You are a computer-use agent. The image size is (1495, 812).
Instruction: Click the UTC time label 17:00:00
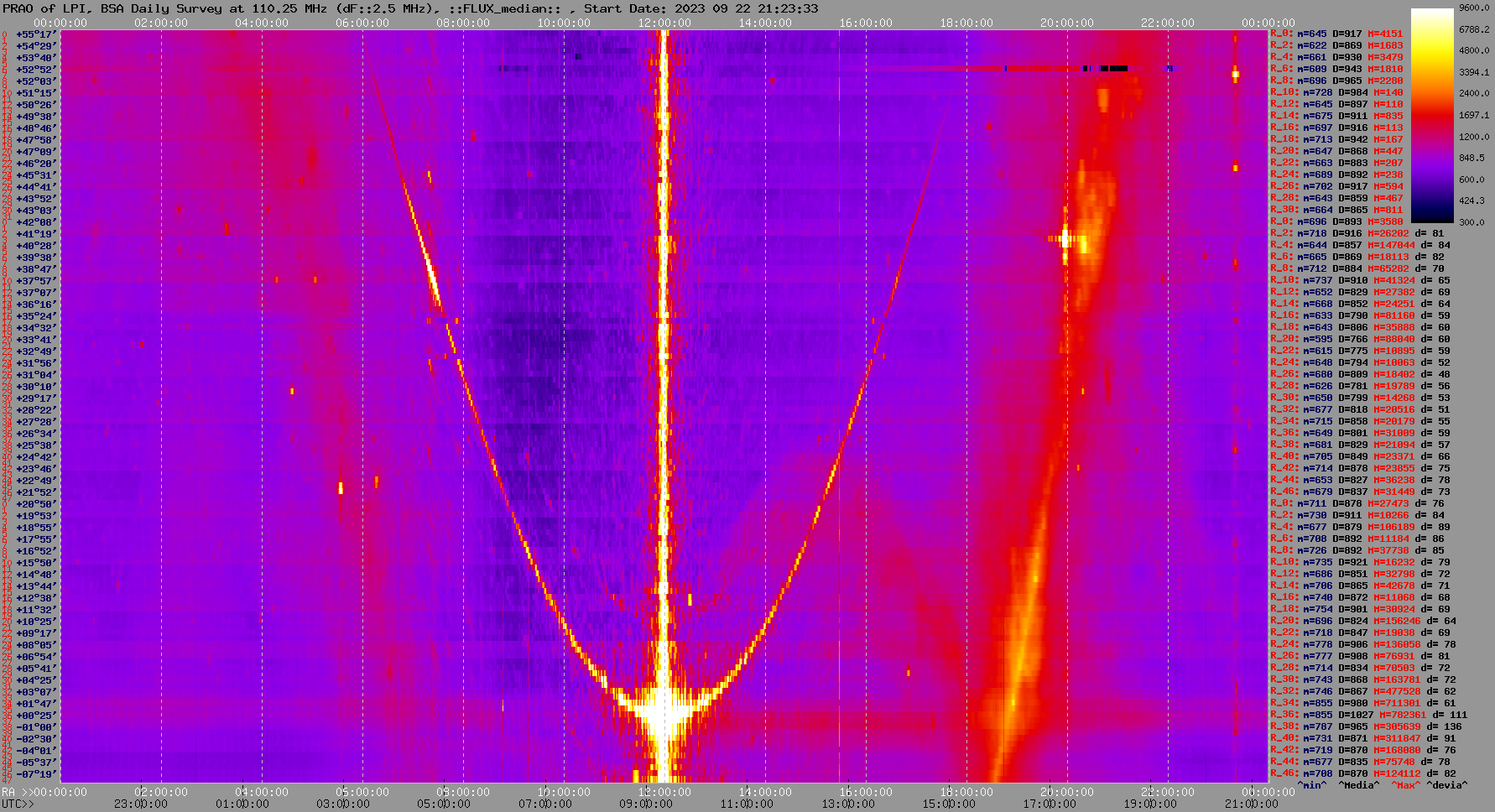click(1049, 804)
